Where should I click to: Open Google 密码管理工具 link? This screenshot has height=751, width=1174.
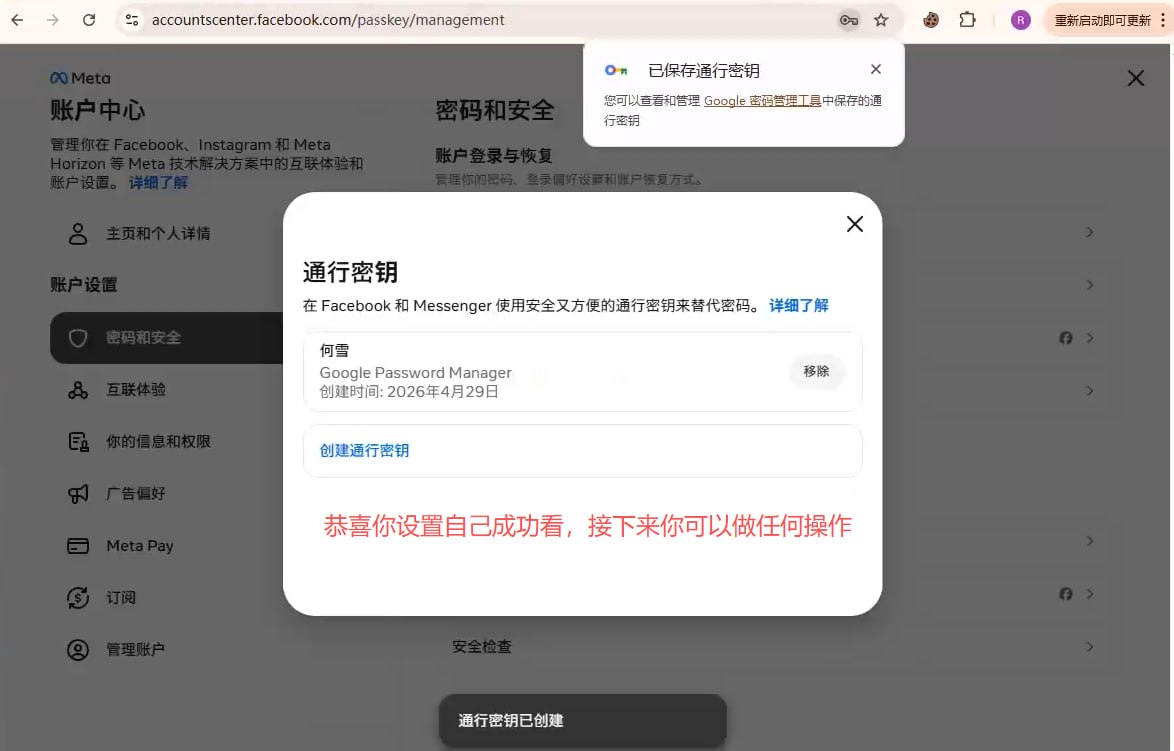click(x=762, y=101)
